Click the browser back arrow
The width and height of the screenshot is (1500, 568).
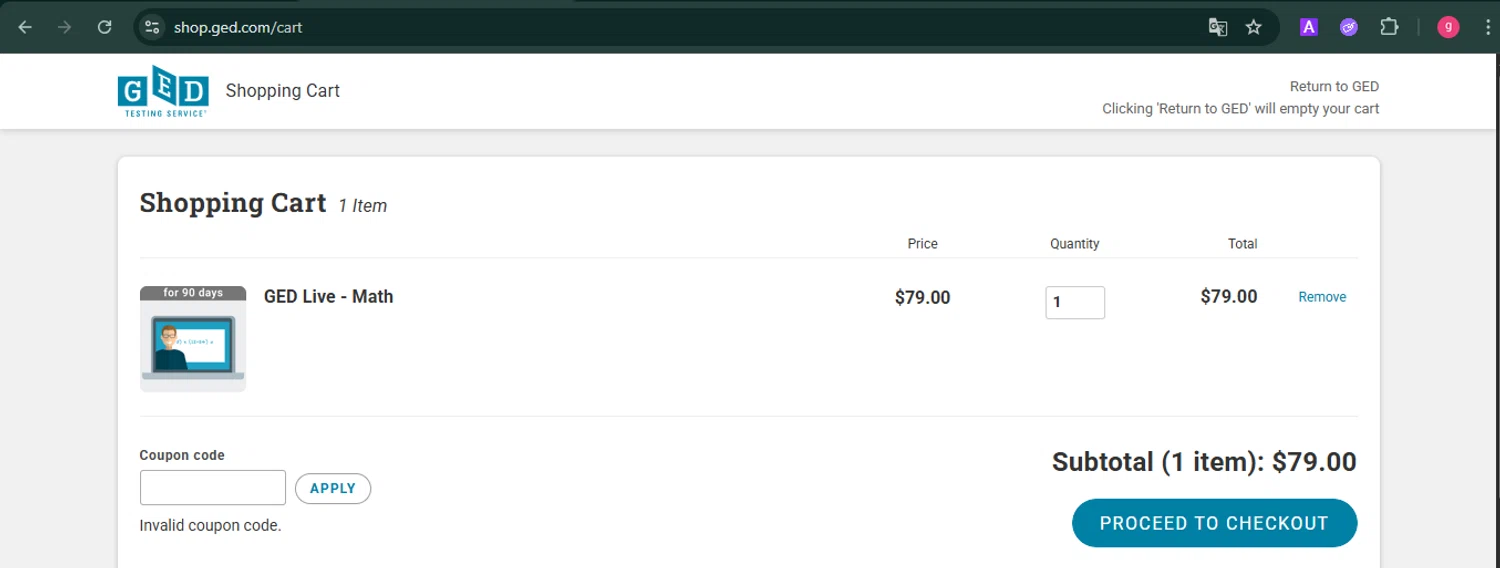25,27
